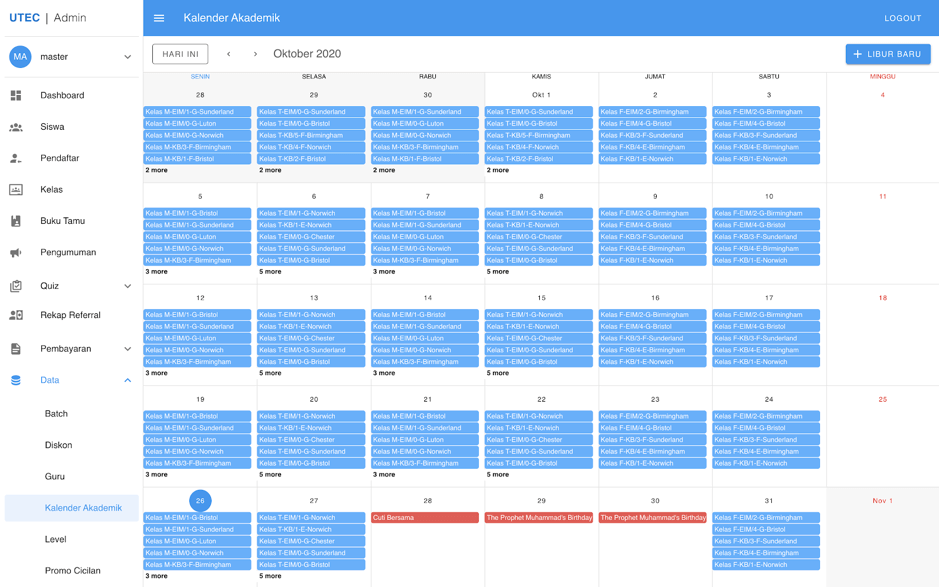This screenshot has width=939, height=587.
Task: Open the Diskon menu item
Action: pyautogui.click(x=58, y=445)
